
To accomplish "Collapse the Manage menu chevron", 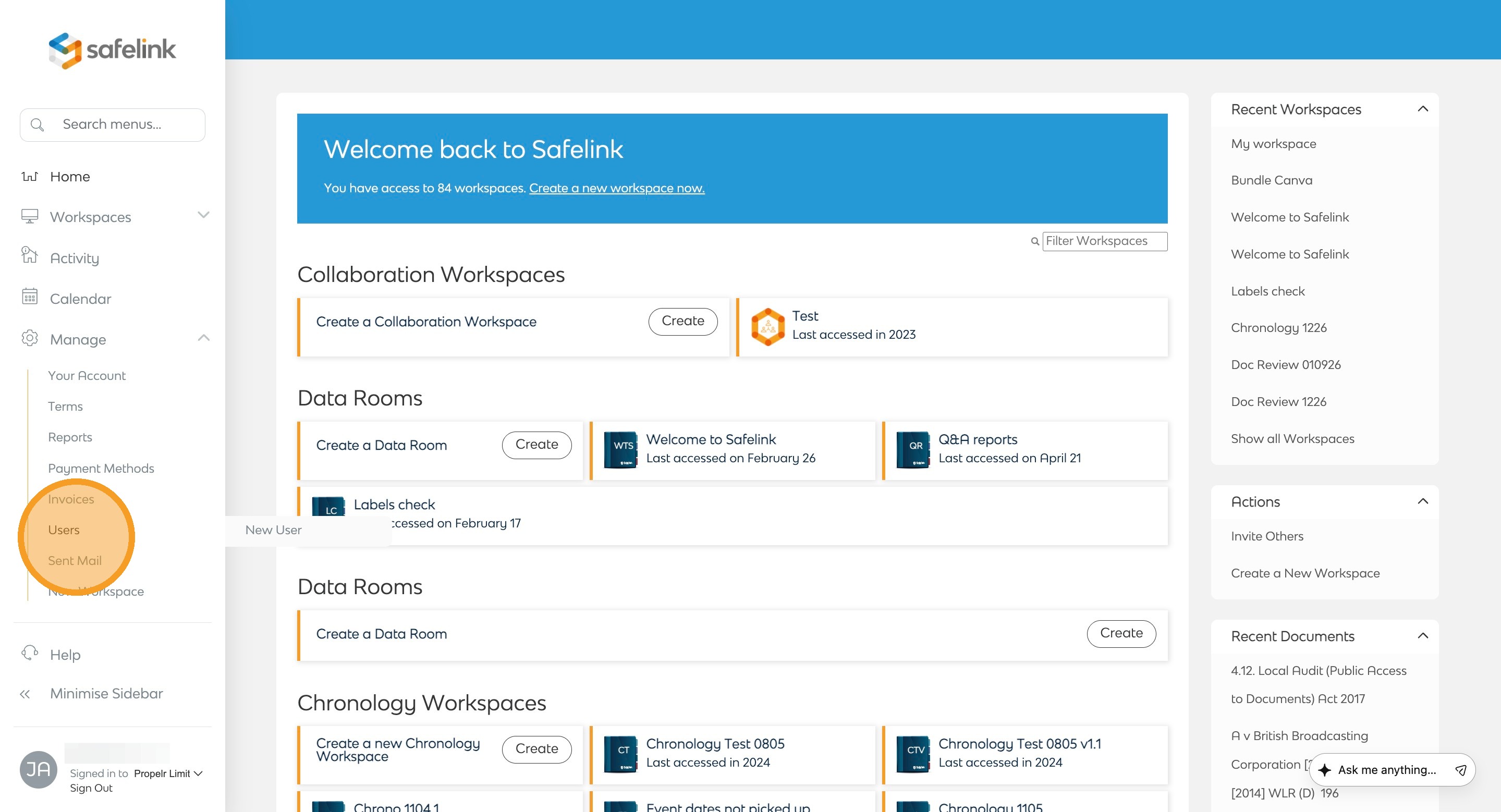I will pyautogui.click(x=203, y=338).
